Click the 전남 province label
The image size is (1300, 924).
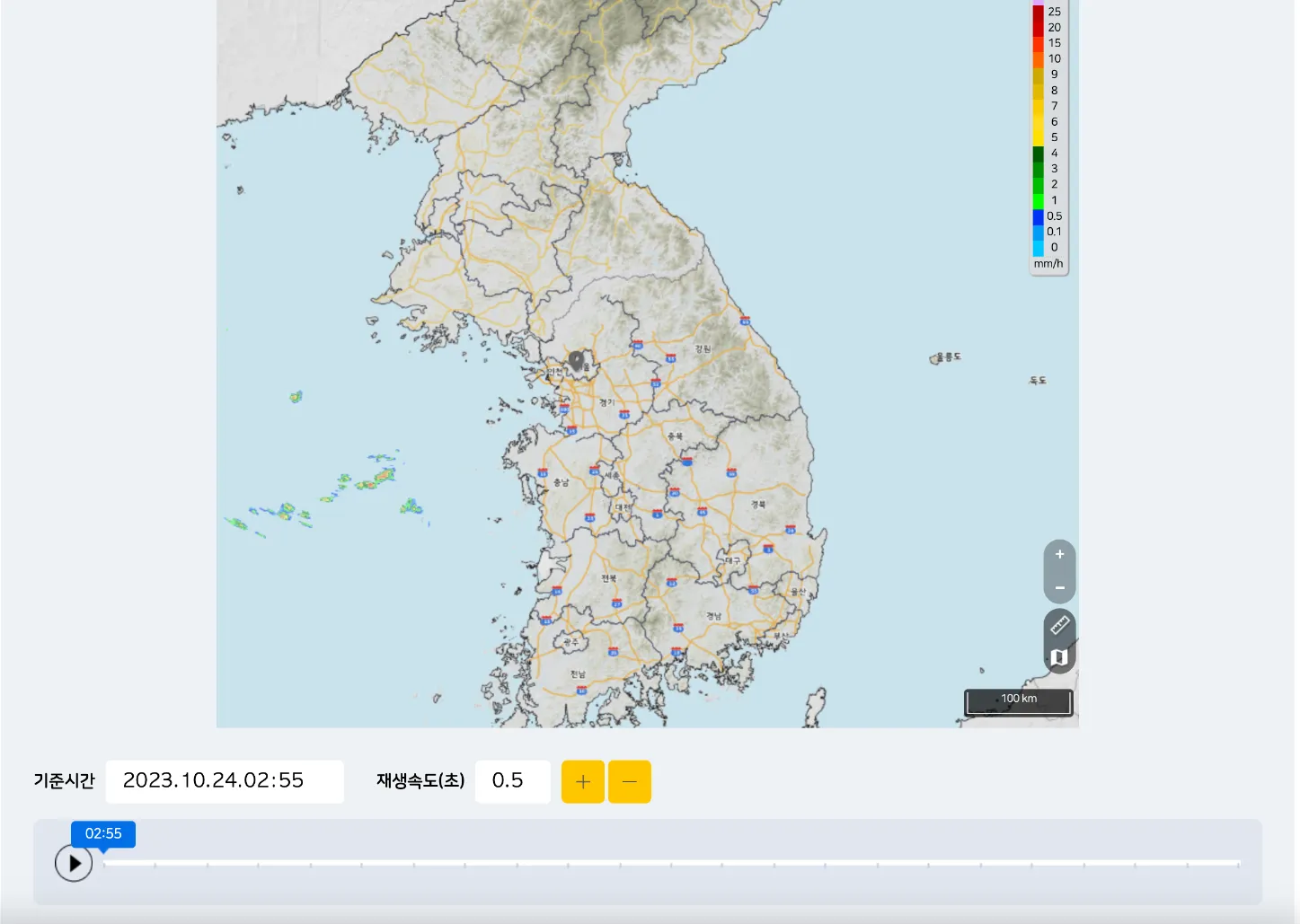point(578,673)
